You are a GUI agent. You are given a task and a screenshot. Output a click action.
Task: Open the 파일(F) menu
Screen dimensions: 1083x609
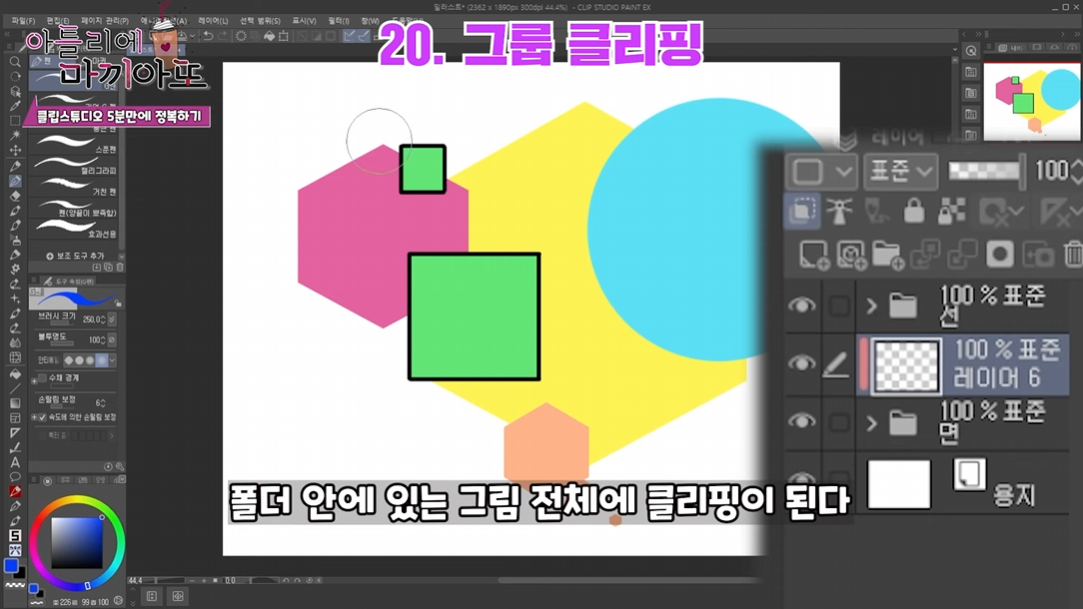coord(23,21)
